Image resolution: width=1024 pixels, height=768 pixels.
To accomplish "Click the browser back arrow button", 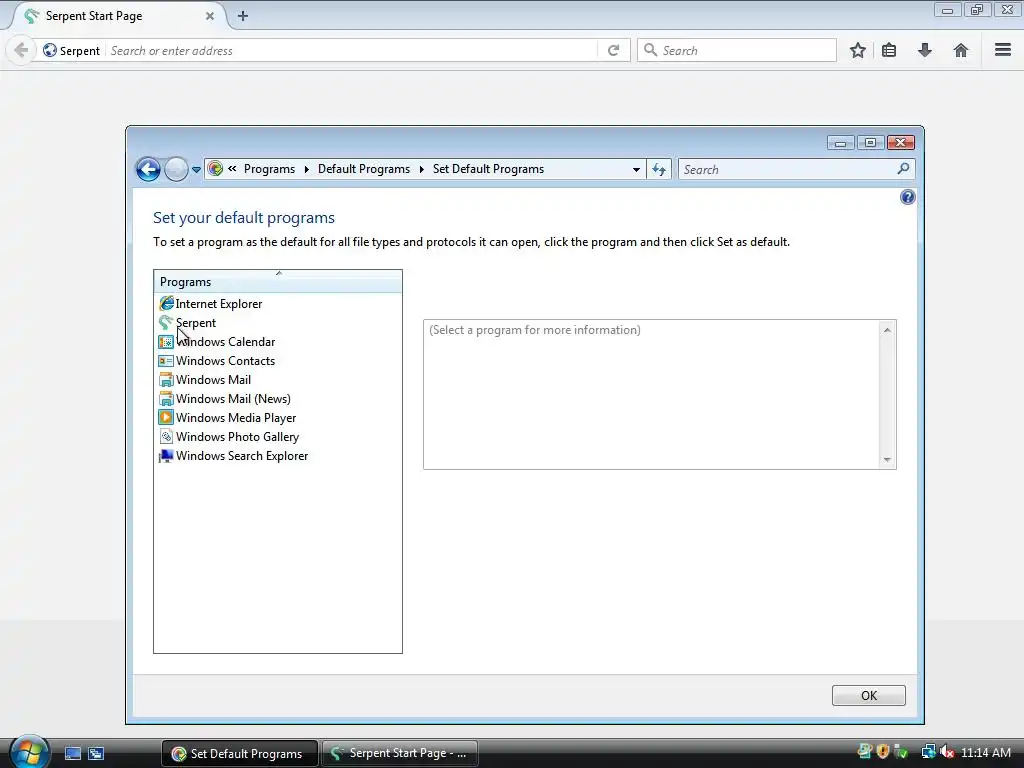I will coord(21,50).
